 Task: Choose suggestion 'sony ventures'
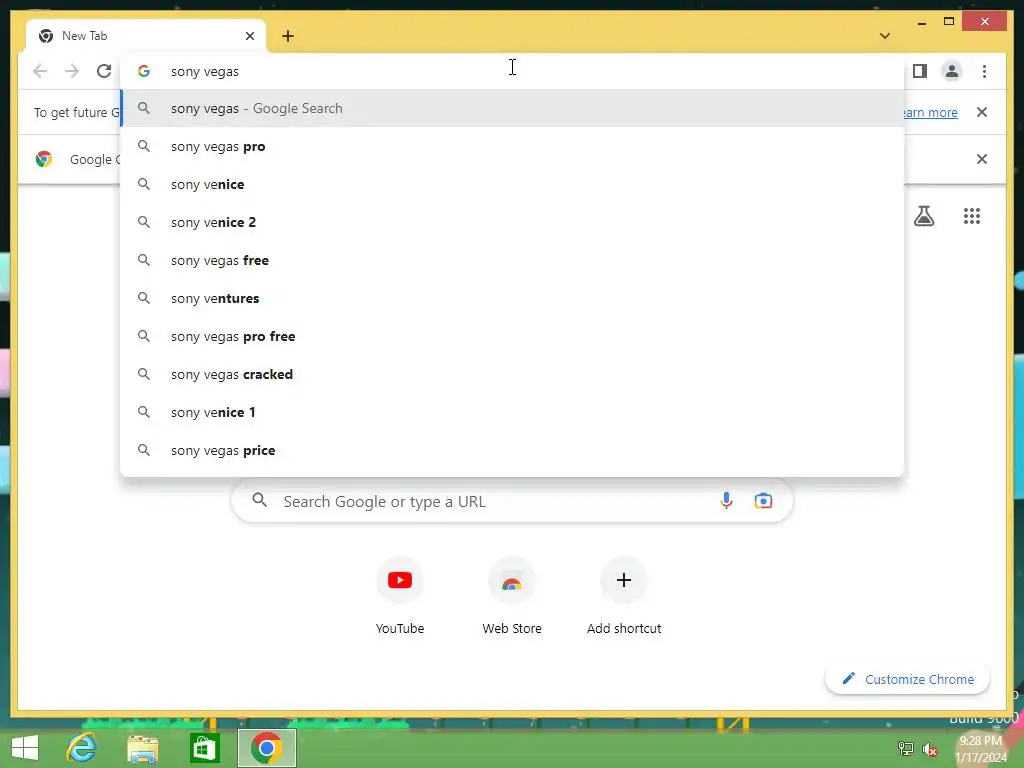click(x=513, y=298)
